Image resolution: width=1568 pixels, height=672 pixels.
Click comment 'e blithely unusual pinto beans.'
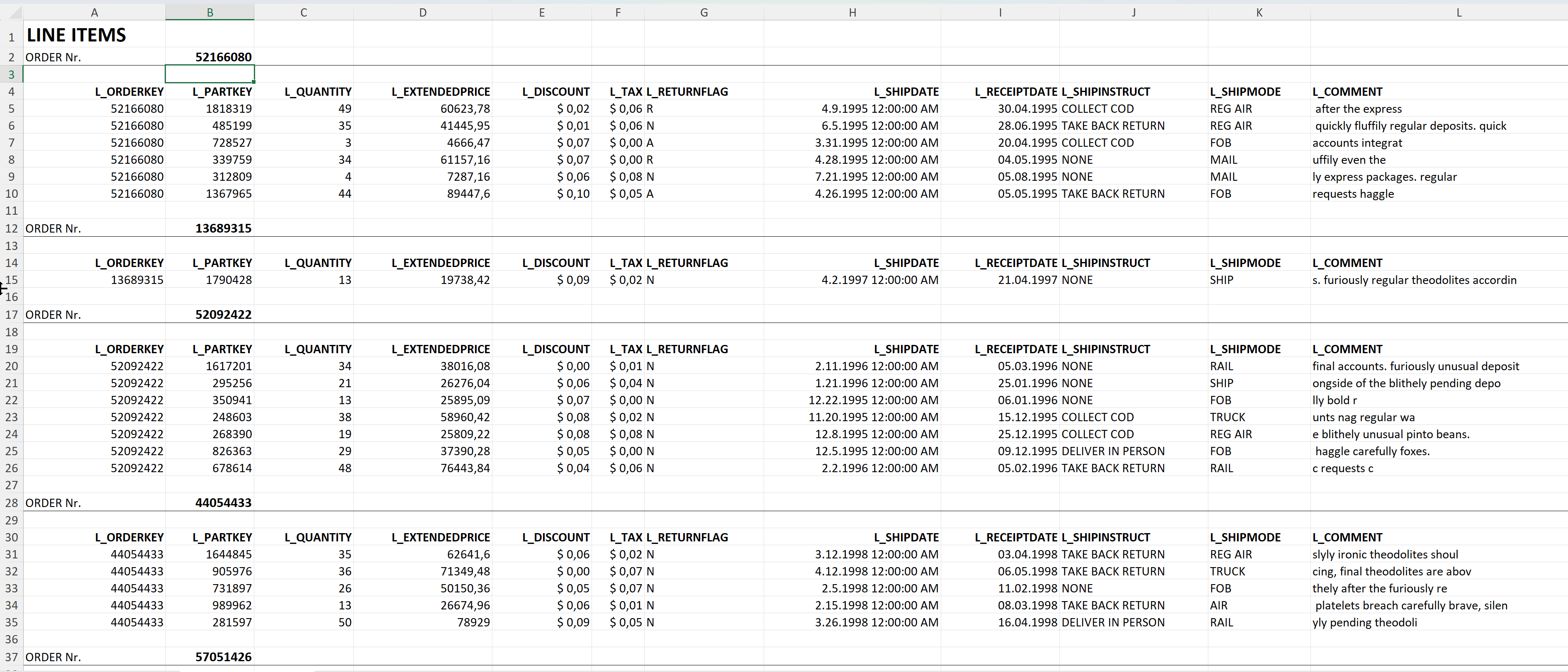pyautogui.click(x=1391, y=435)
